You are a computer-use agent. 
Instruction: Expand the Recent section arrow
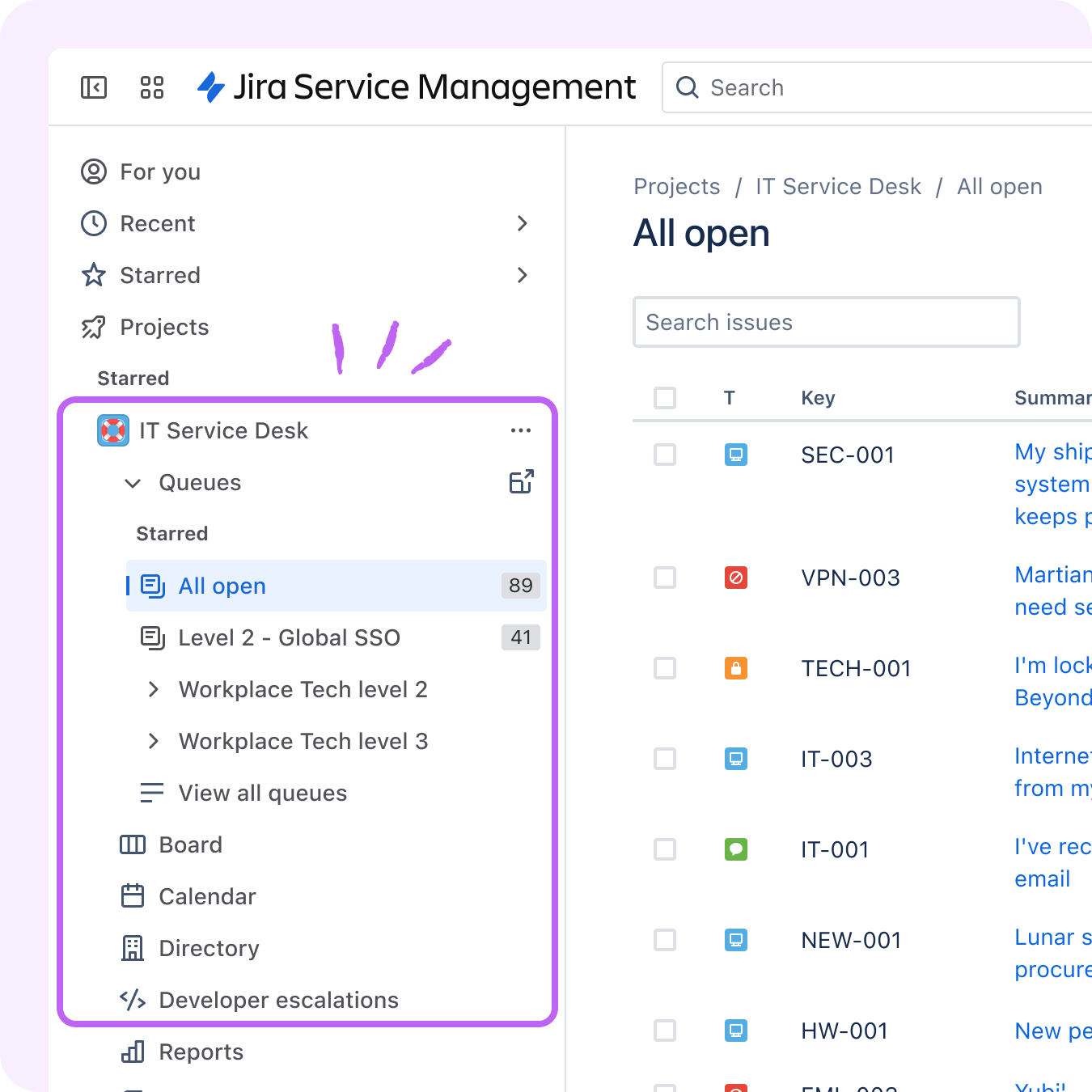pyautogui.click(x=523, y=223)
